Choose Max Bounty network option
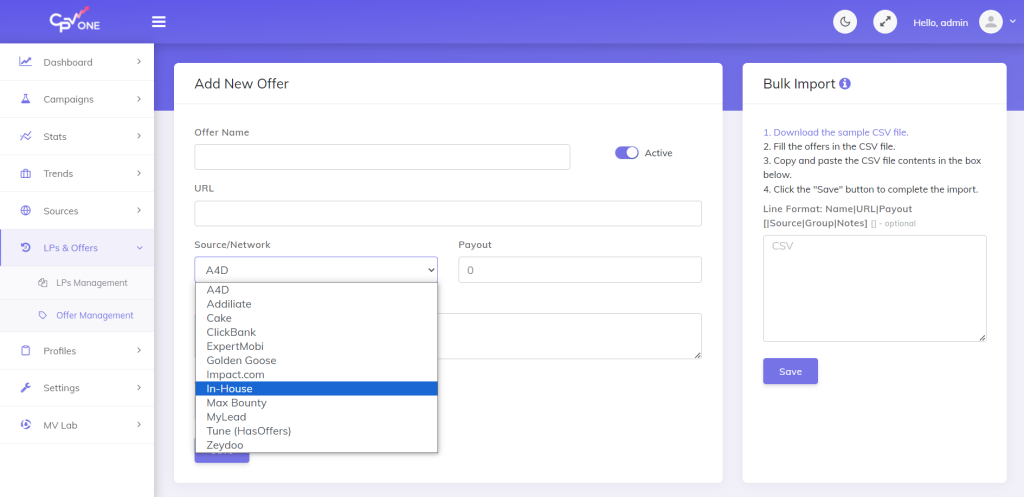 (x=316, y=403)
